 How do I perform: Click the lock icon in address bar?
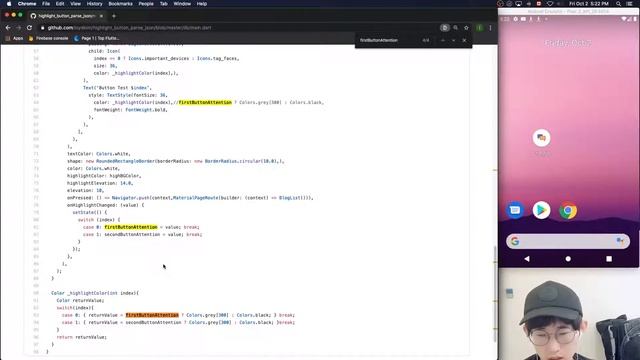click(x=42, y=28)
